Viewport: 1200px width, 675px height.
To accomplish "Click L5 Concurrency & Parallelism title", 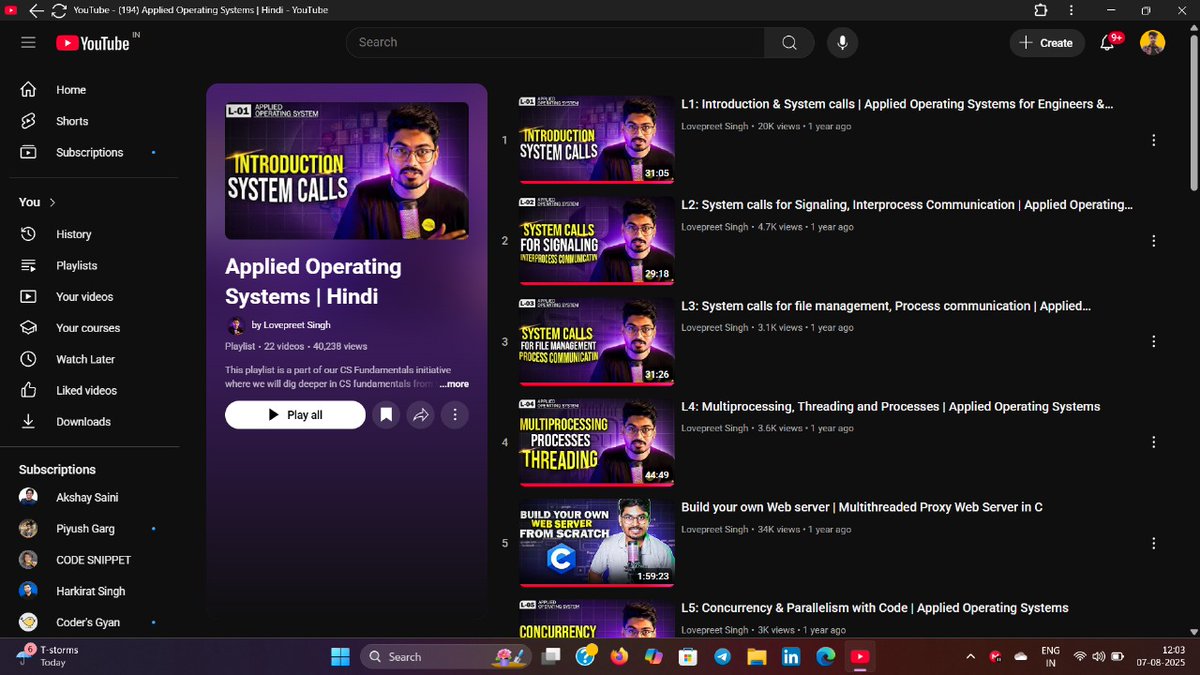I will point(875,608).
